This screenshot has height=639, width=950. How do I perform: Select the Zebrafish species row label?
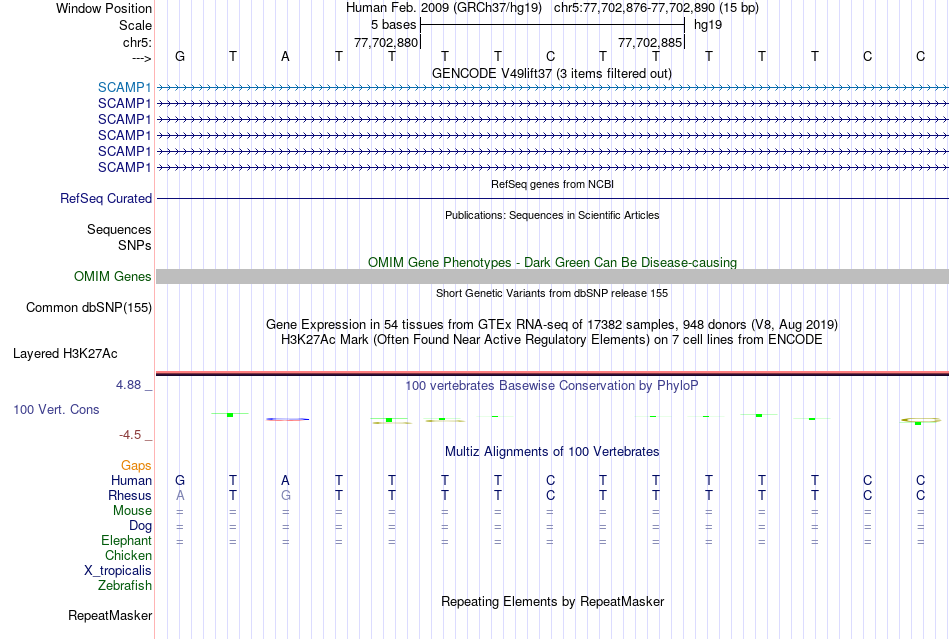pos(125,586)
